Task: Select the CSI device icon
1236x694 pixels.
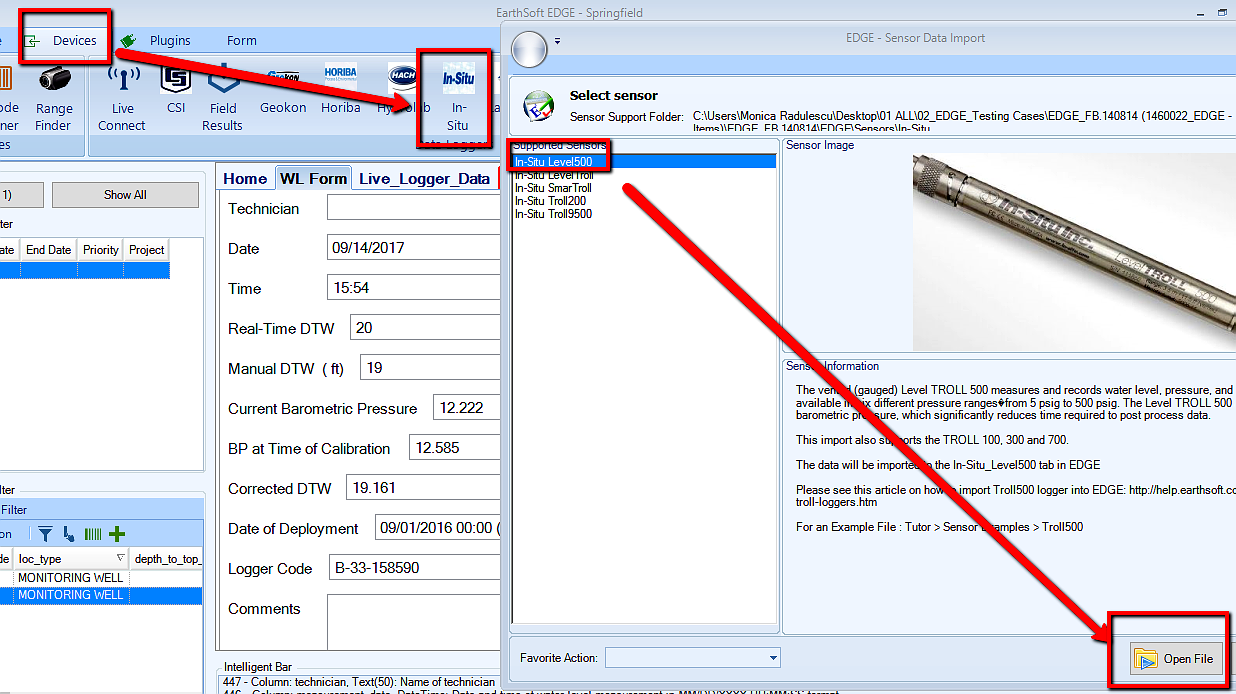Action: (x=176, y=93)
